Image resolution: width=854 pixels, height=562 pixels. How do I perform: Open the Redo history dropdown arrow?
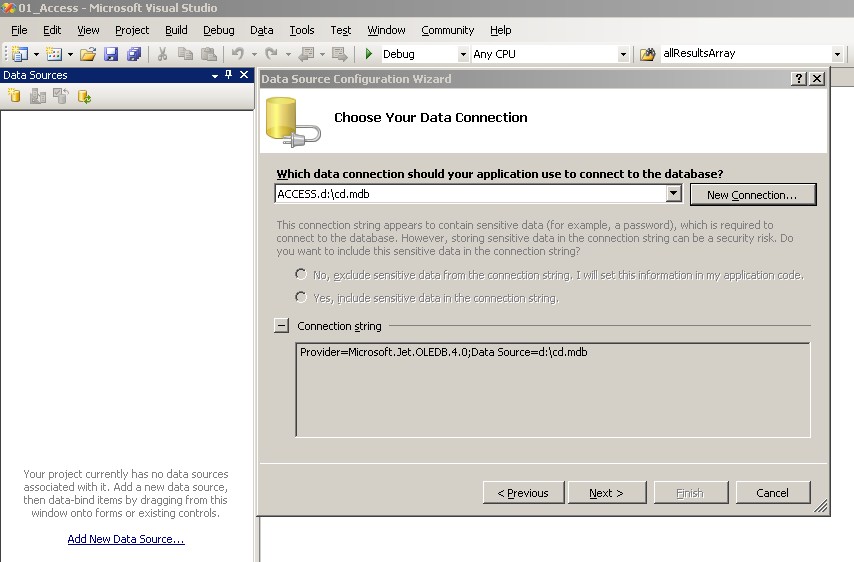[288, 54]
